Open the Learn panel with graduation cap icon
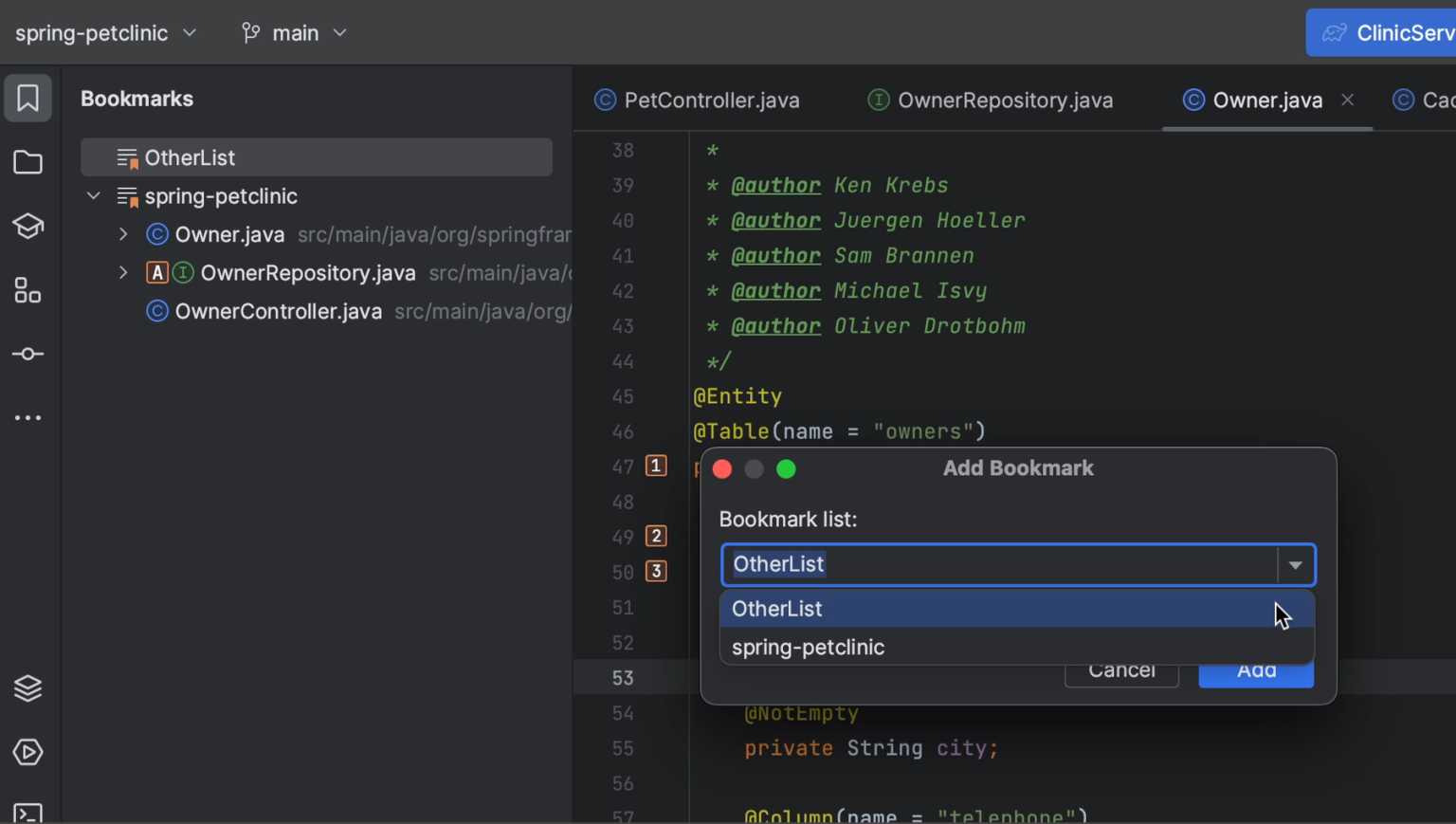This screenshot has height=824, width=1456. point(27,226)
